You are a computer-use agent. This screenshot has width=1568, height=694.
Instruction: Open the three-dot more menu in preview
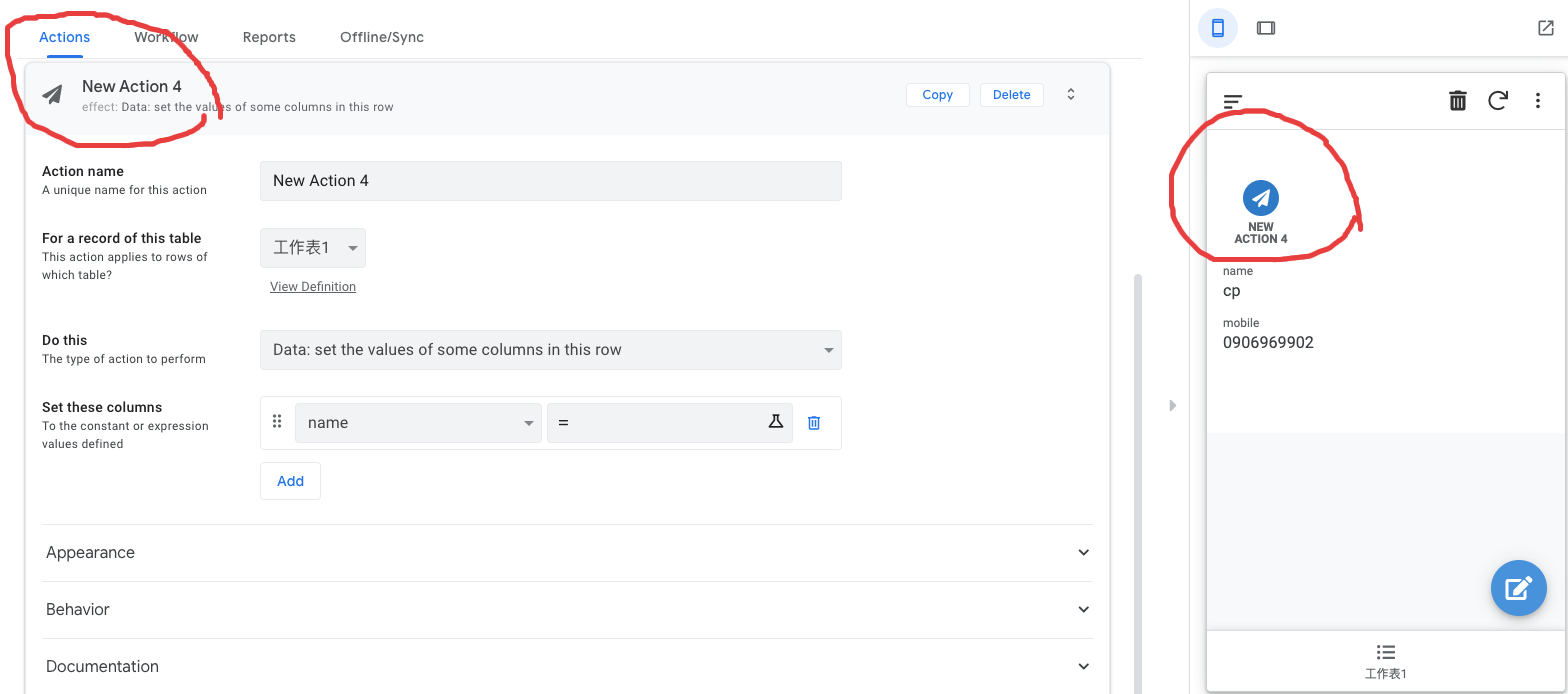tap(1537, 100)
